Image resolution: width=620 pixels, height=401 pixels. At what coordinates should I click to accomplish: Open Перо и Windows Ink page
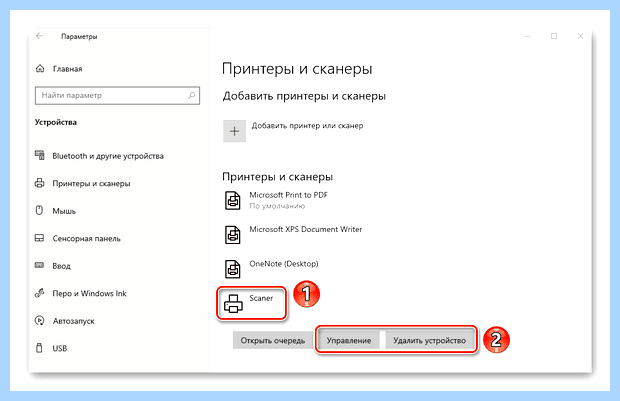point(89,293)
